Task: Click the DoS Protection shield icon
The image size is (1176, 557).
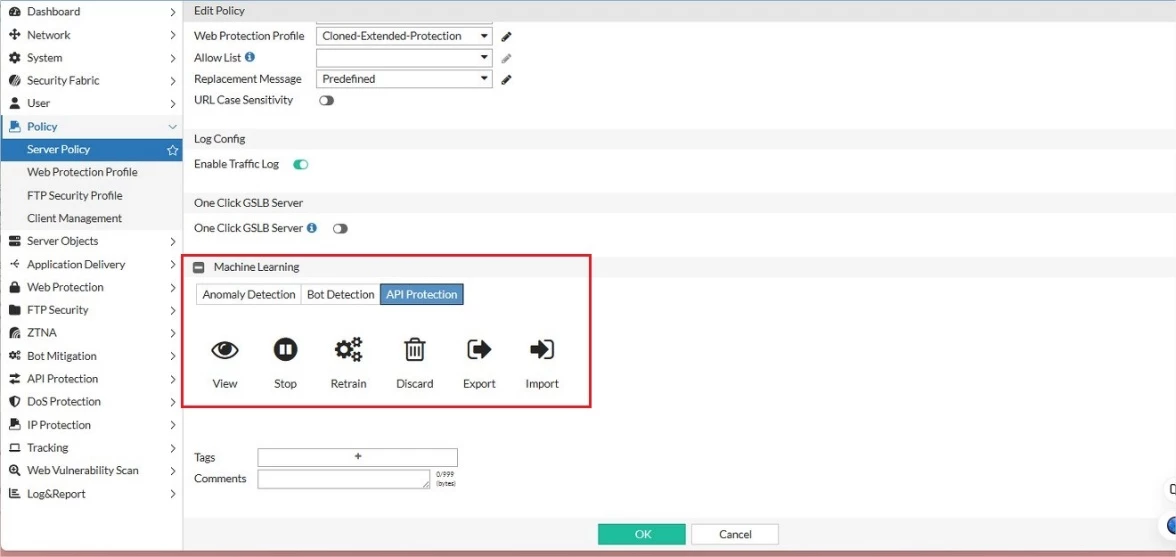Action: (14, 402)
